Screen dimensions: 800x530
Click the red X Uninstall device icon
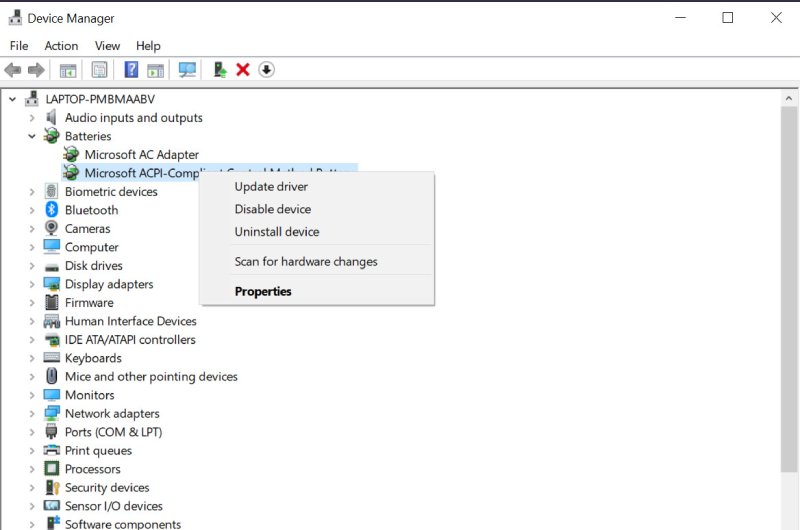pos(243,69)
